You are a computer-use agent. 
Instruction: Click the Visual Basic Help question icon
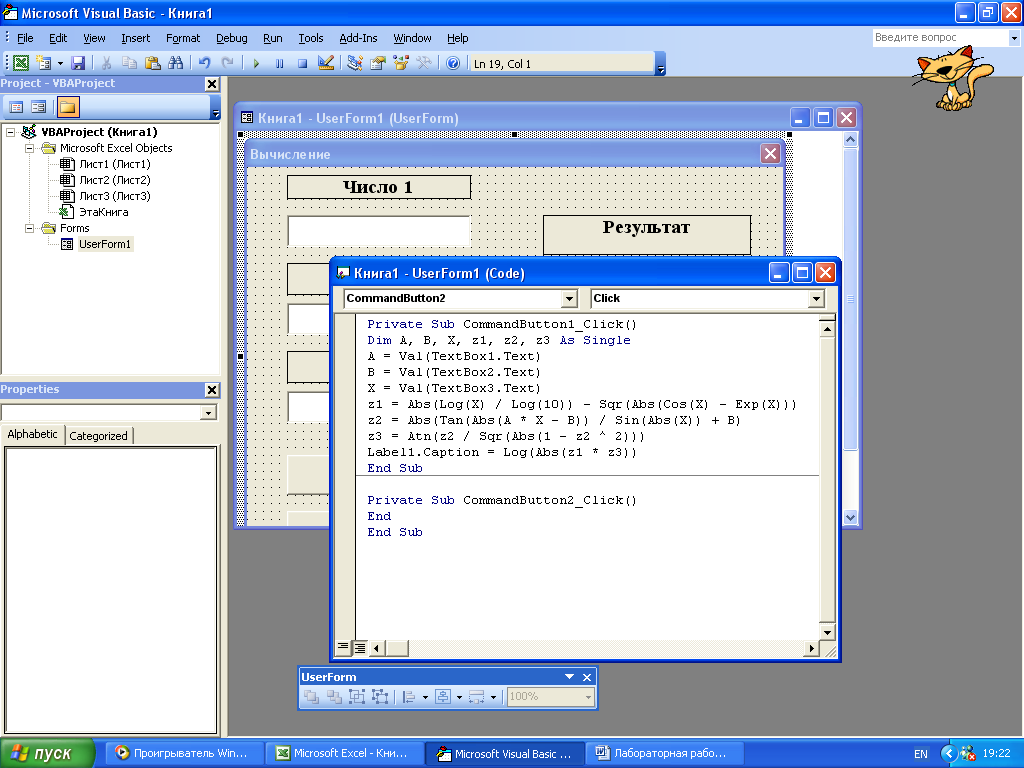[453, 63]
